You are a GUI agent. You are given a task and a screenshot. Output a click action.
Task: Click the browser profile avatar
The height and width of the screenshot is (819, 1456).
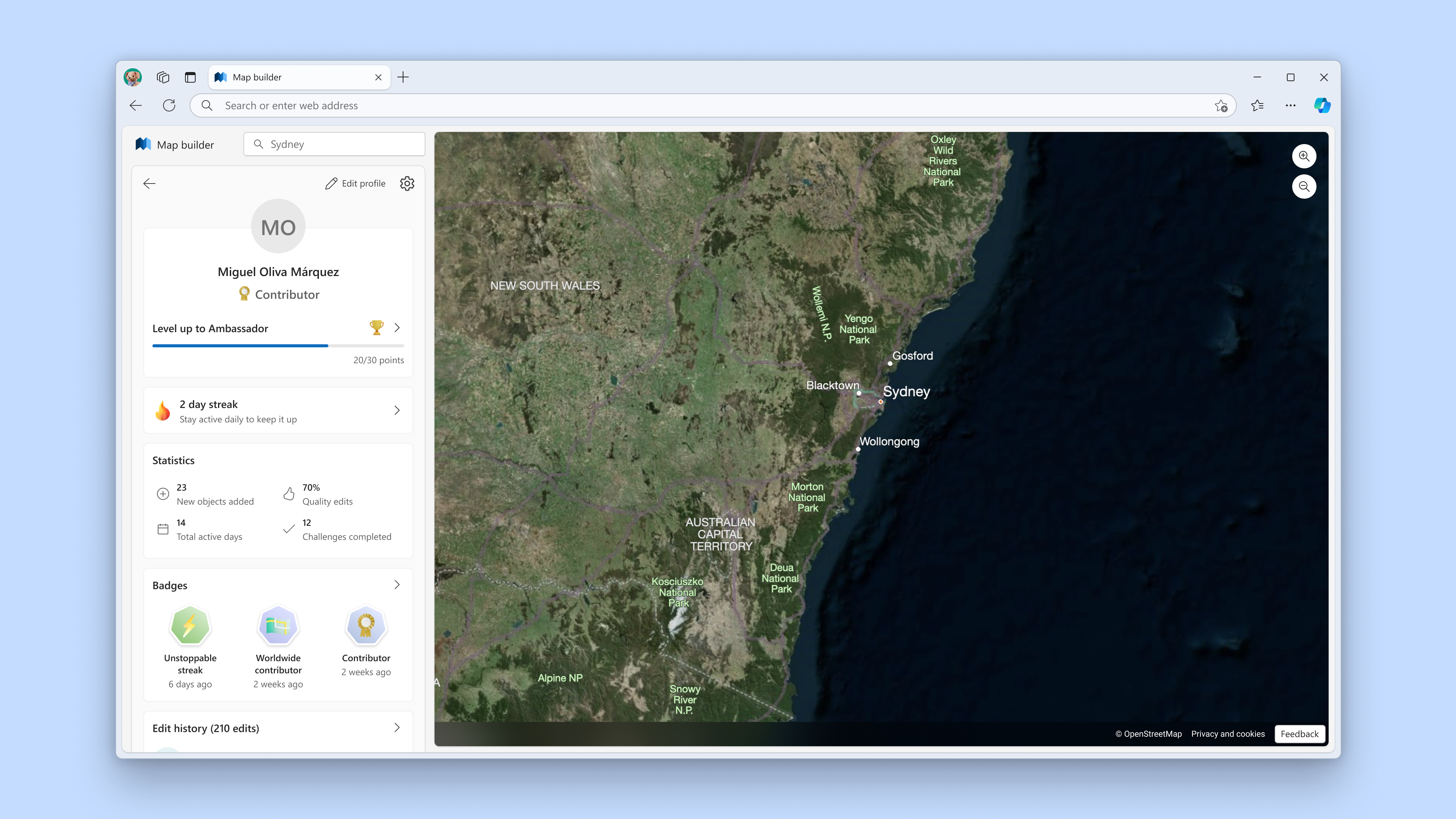click(133, 77)
